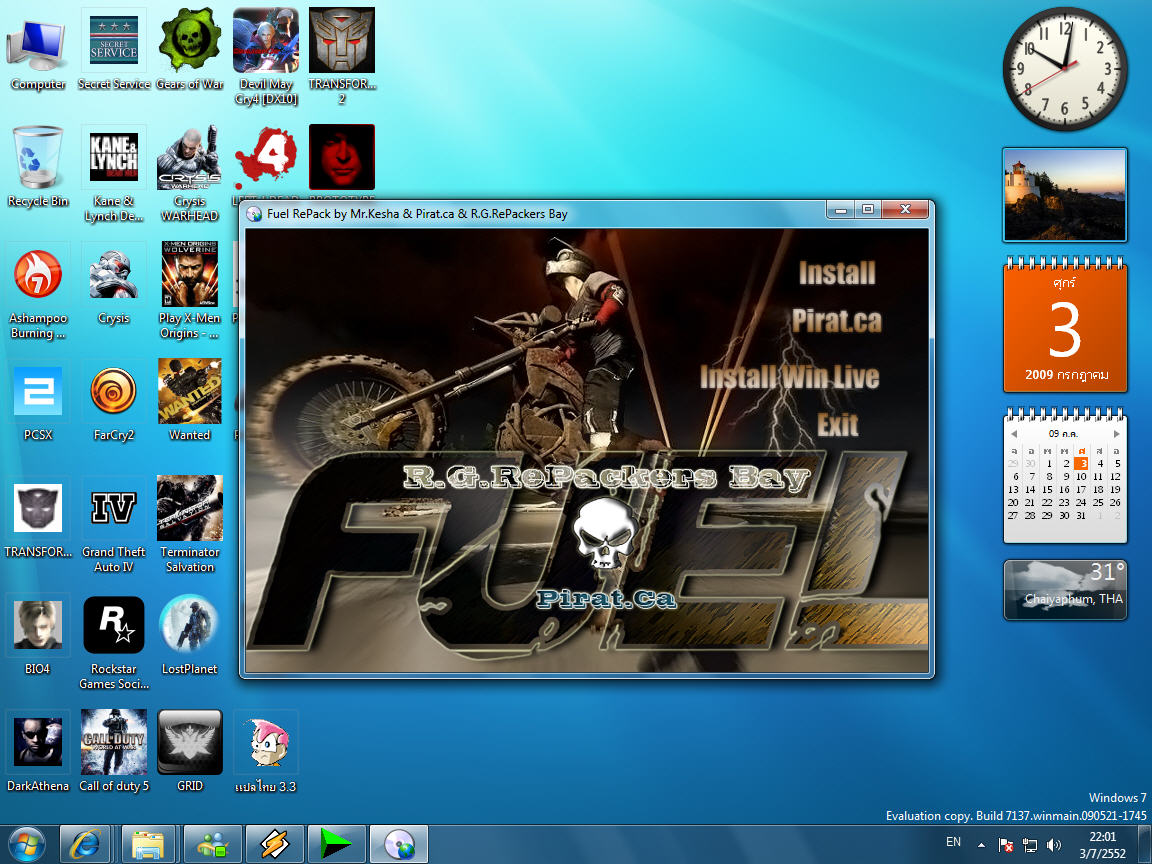
Task: Select Terminator Salvation icon
Action: pyautogui.click(x=190, y=508)
